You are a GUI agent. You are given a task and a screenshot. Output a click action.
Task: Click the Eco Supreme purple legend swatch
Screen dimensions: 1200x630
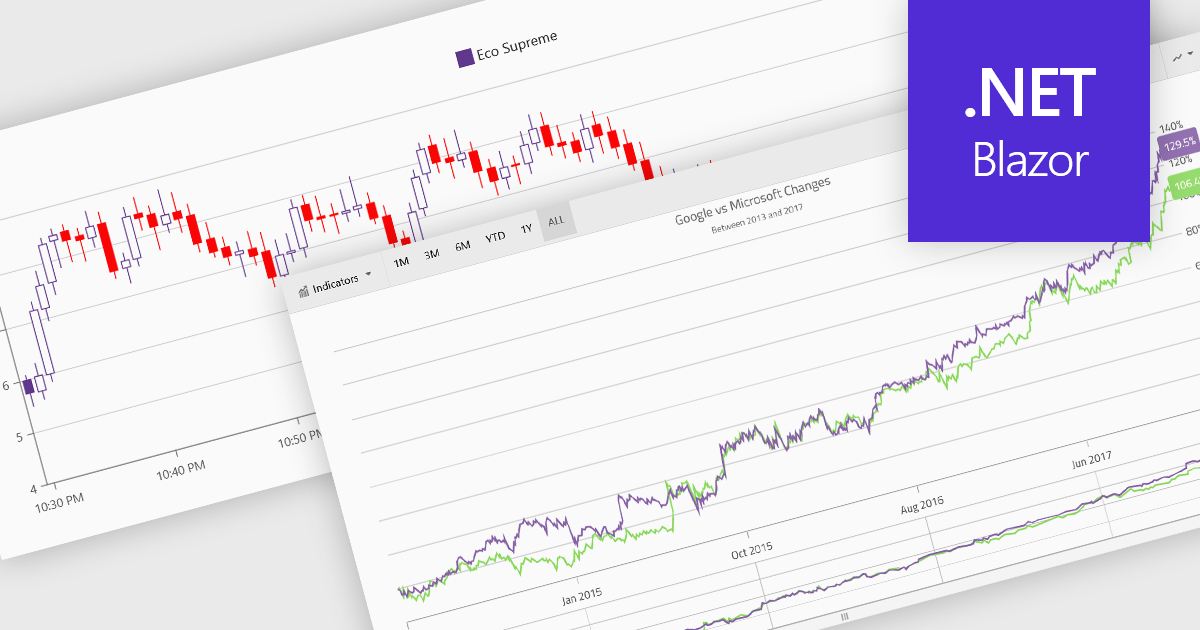coord(465,58)
